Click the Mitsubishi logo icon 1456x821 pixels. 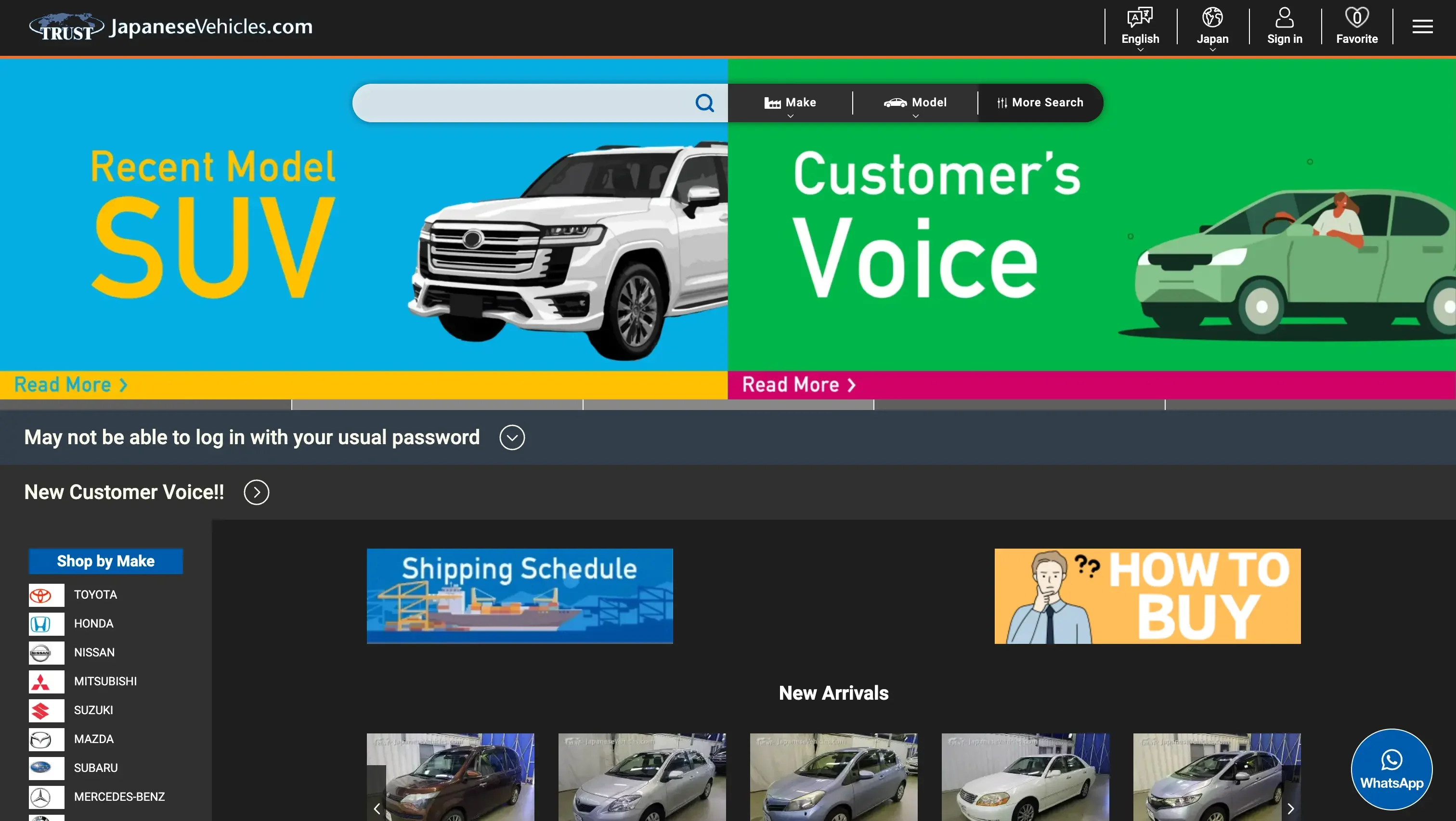(41, 681)
